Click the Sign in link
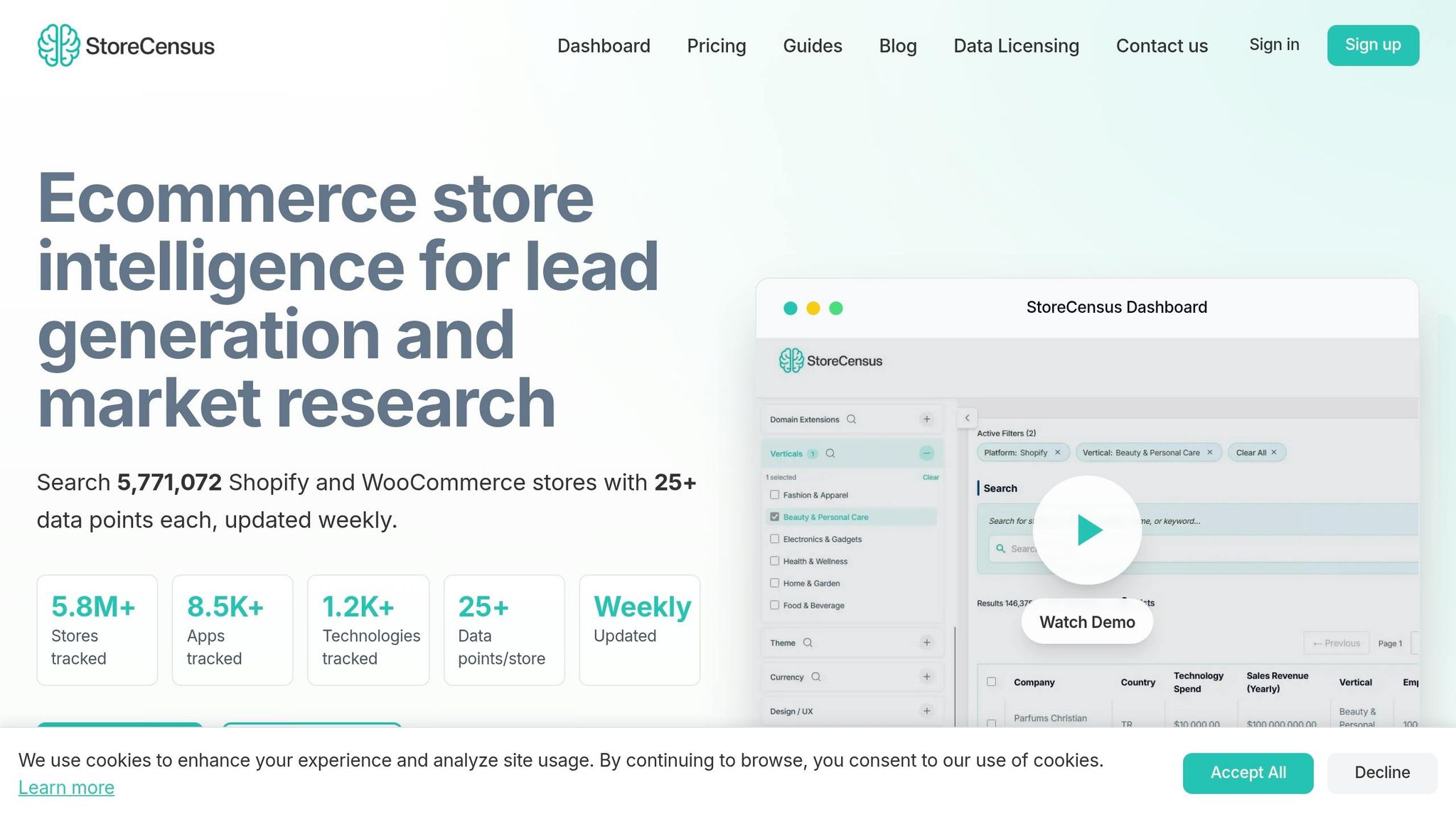Viewport: 1456px width, 819px height. [1274, 45]
